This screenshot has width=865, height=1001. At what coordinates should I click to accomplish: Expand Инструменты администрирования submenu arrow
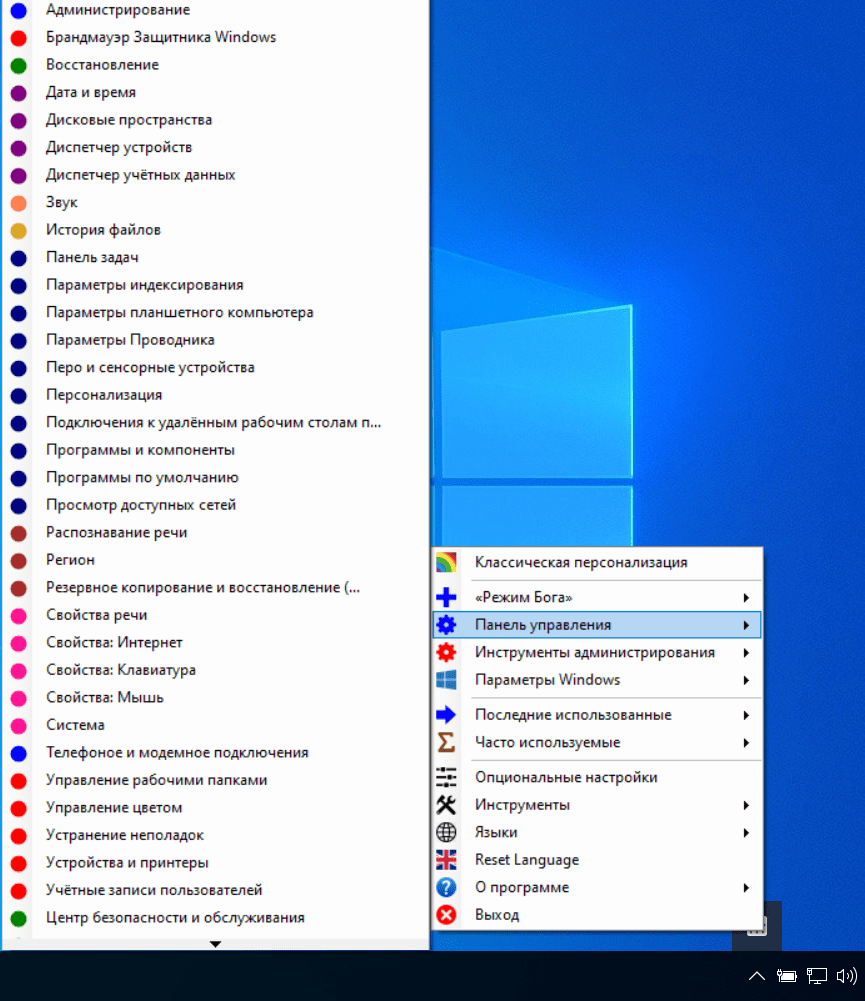[x=746, y=652]
